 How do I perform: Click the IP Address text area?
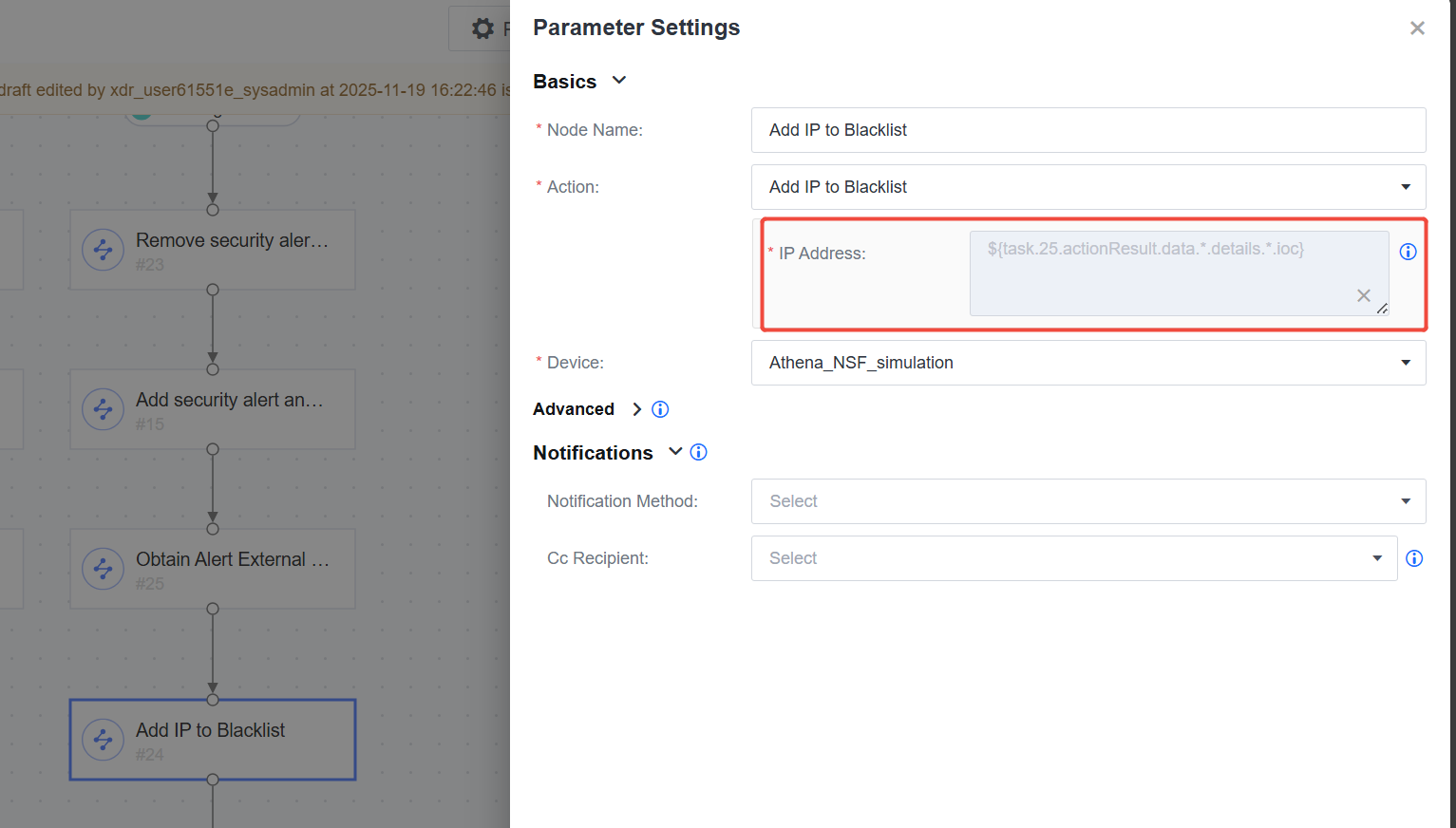click(x=1179, y=273)
